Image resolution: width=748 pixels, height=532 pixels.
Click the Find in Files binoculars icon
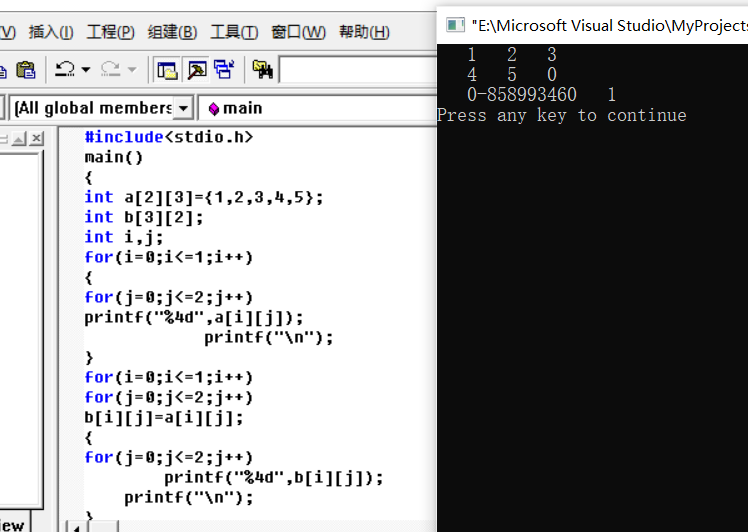[x=263, y=70]
